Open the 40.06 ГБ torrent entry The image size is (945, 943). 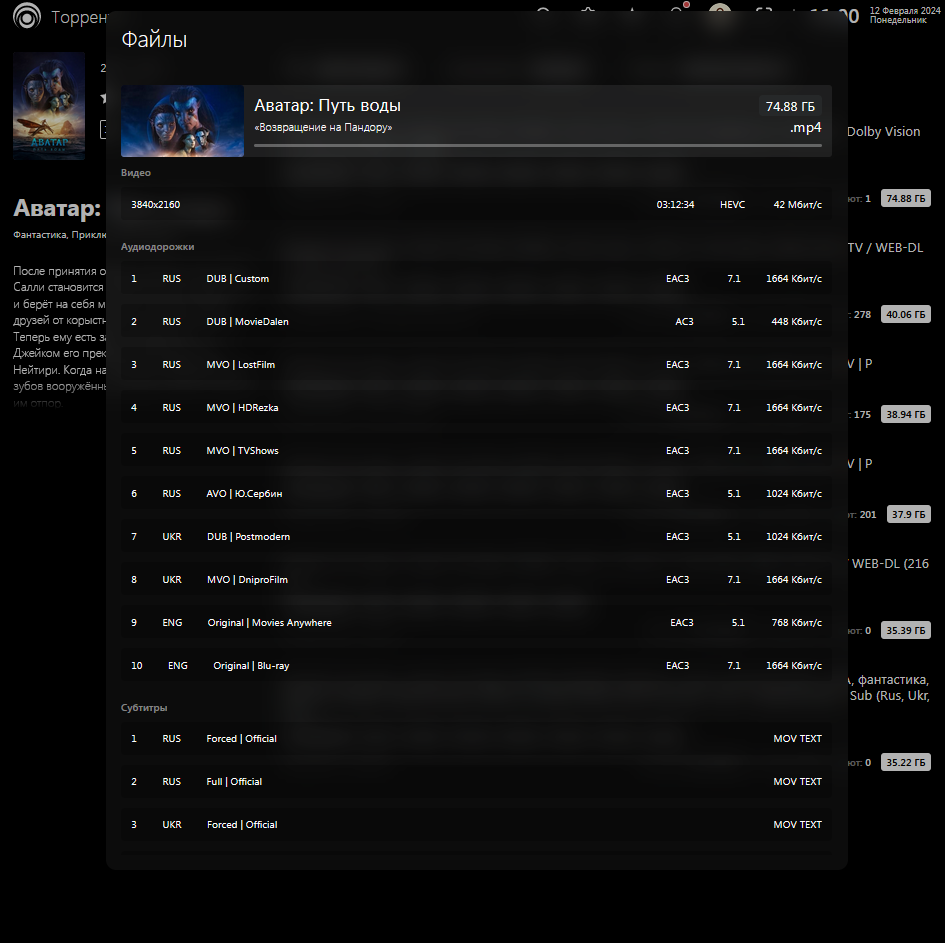coord(905,314)
